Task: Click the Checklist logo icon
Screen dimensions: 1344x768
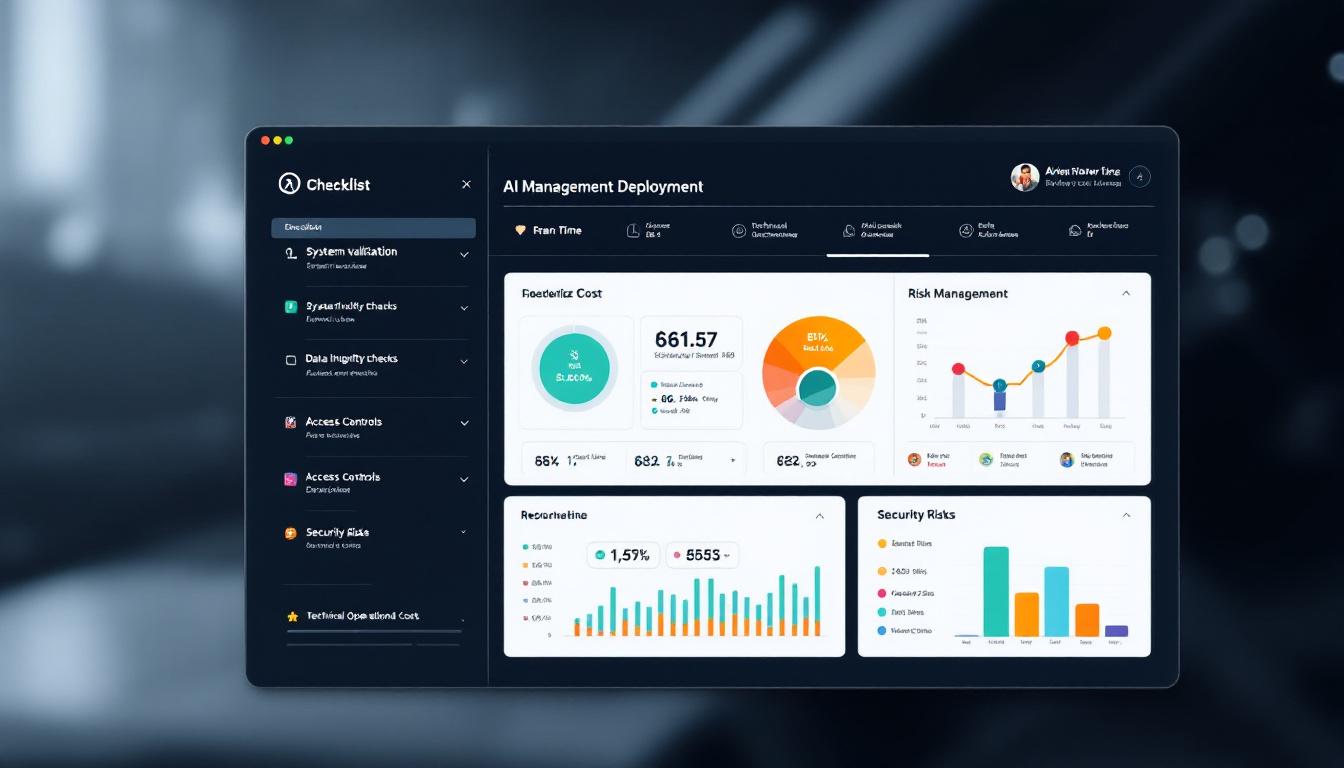Action: (x=289, y=184)
